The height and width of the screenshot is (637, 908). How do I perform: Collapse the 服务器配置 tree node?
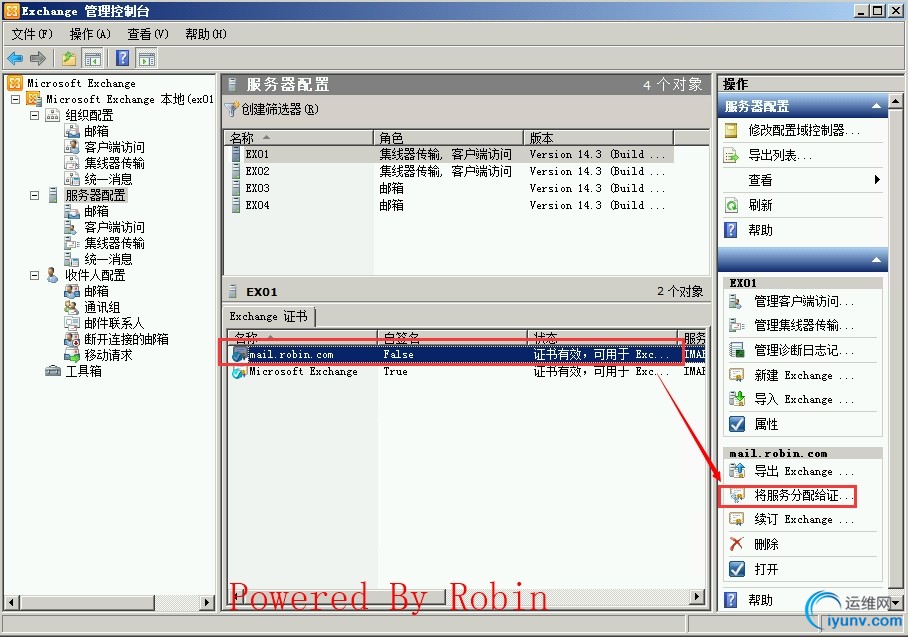click(35, 195)
